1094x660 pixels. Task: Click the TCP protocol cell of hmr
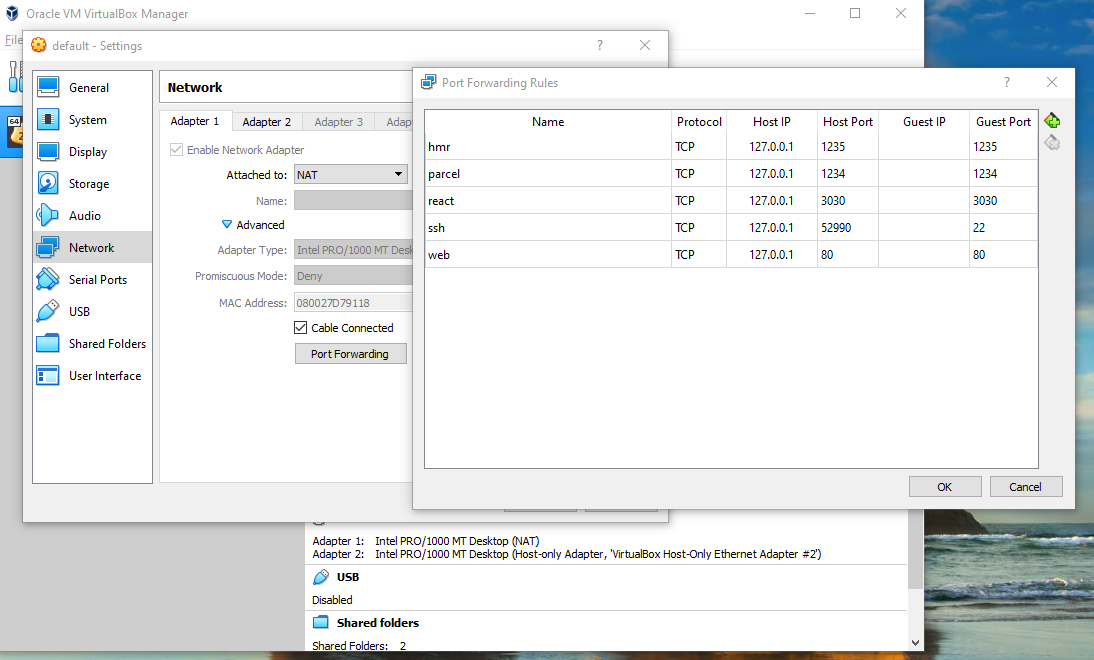699,147
